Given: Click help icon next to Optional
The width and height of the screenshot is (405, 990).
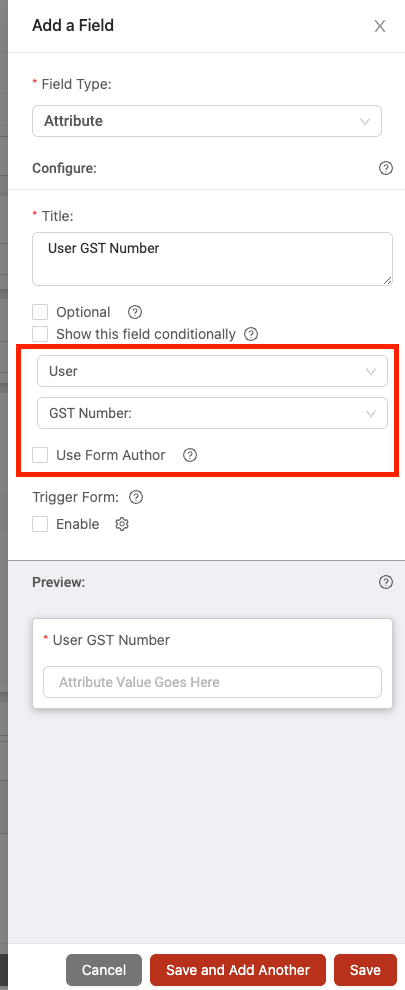Looking at the screenshot, I should pyautogui.click(x=135, y=312).
